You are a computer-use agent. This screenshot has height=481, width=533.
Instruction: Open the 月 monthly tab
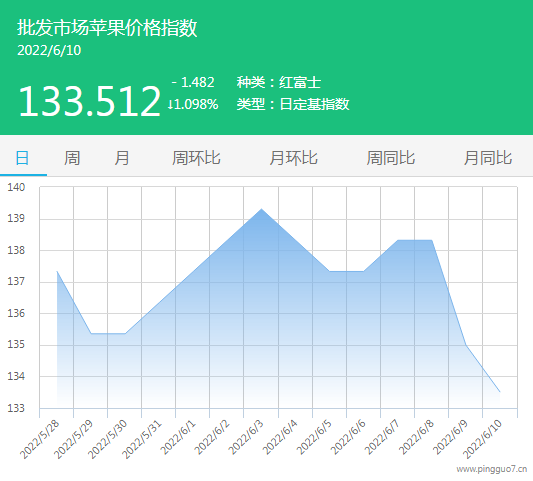coord(122,158)
